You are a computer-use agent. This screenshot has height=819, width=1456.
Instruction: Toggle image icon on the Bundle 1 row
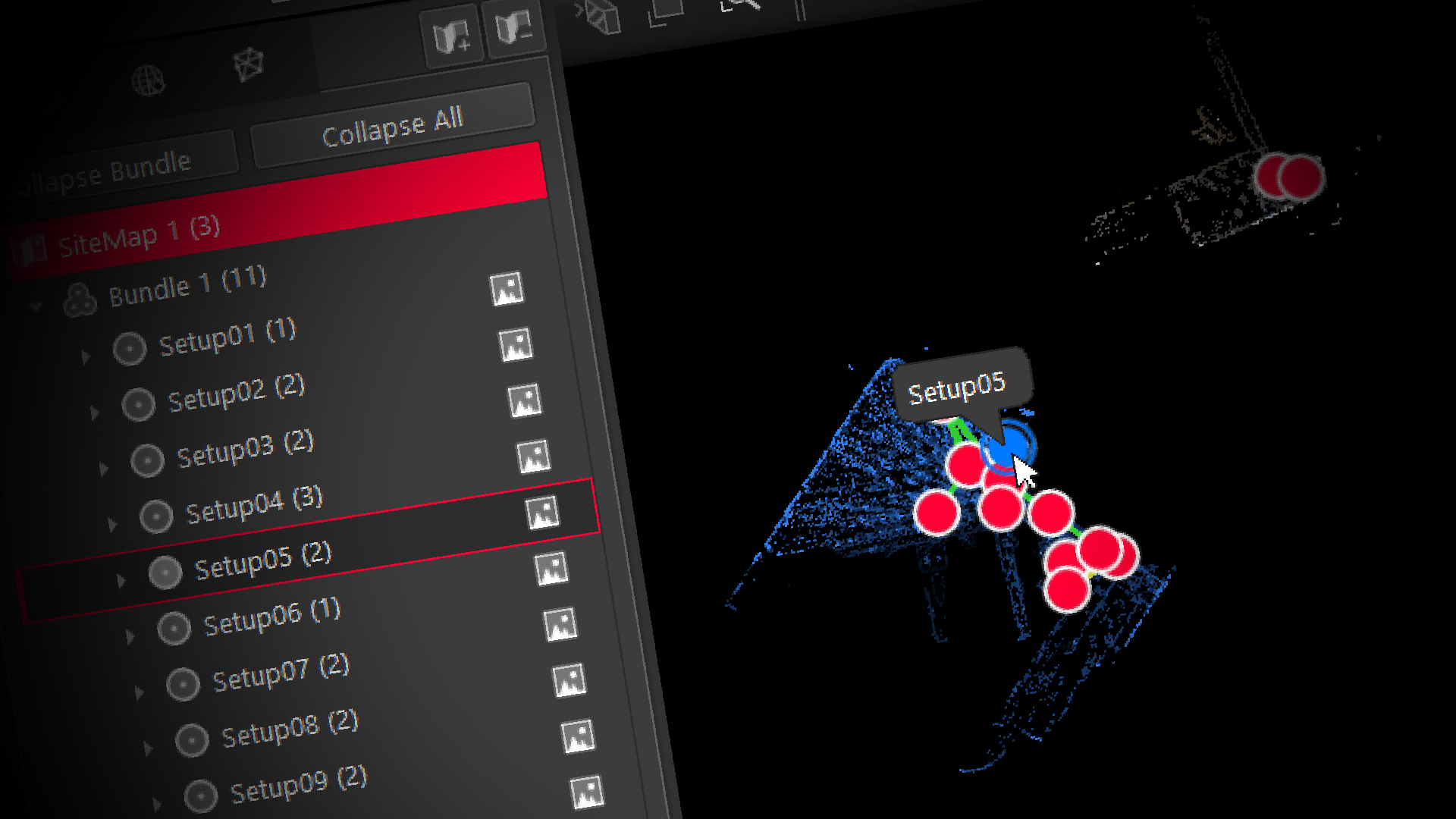tap(507, 289)
